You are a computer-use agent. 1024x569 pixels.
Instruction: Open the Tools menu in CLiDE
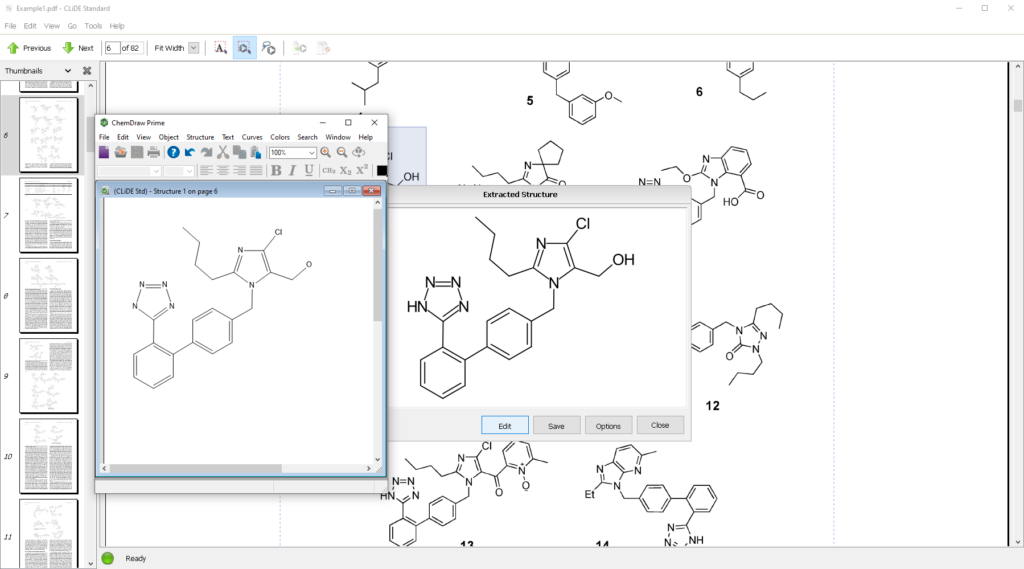[x=93, y=25]
